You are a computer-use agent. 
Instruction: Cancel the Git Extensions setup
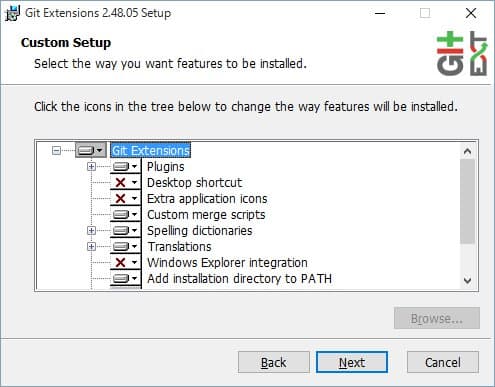pos(443,362)
